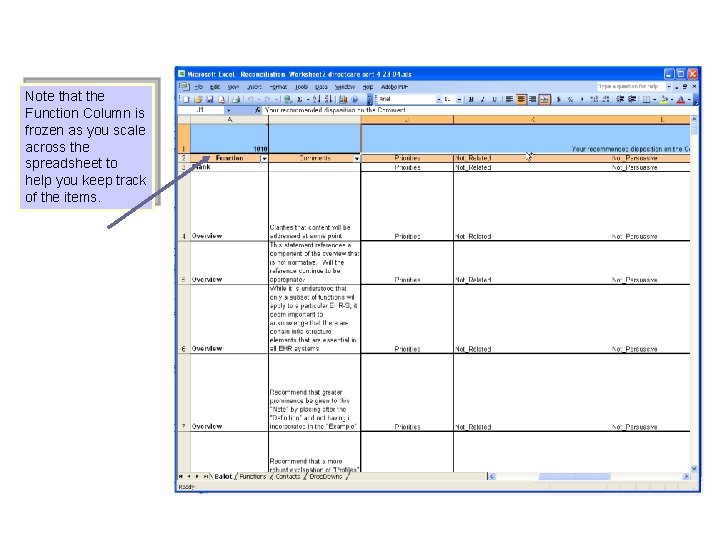Click the Increase Indent icon

click(x=632, y=99)
